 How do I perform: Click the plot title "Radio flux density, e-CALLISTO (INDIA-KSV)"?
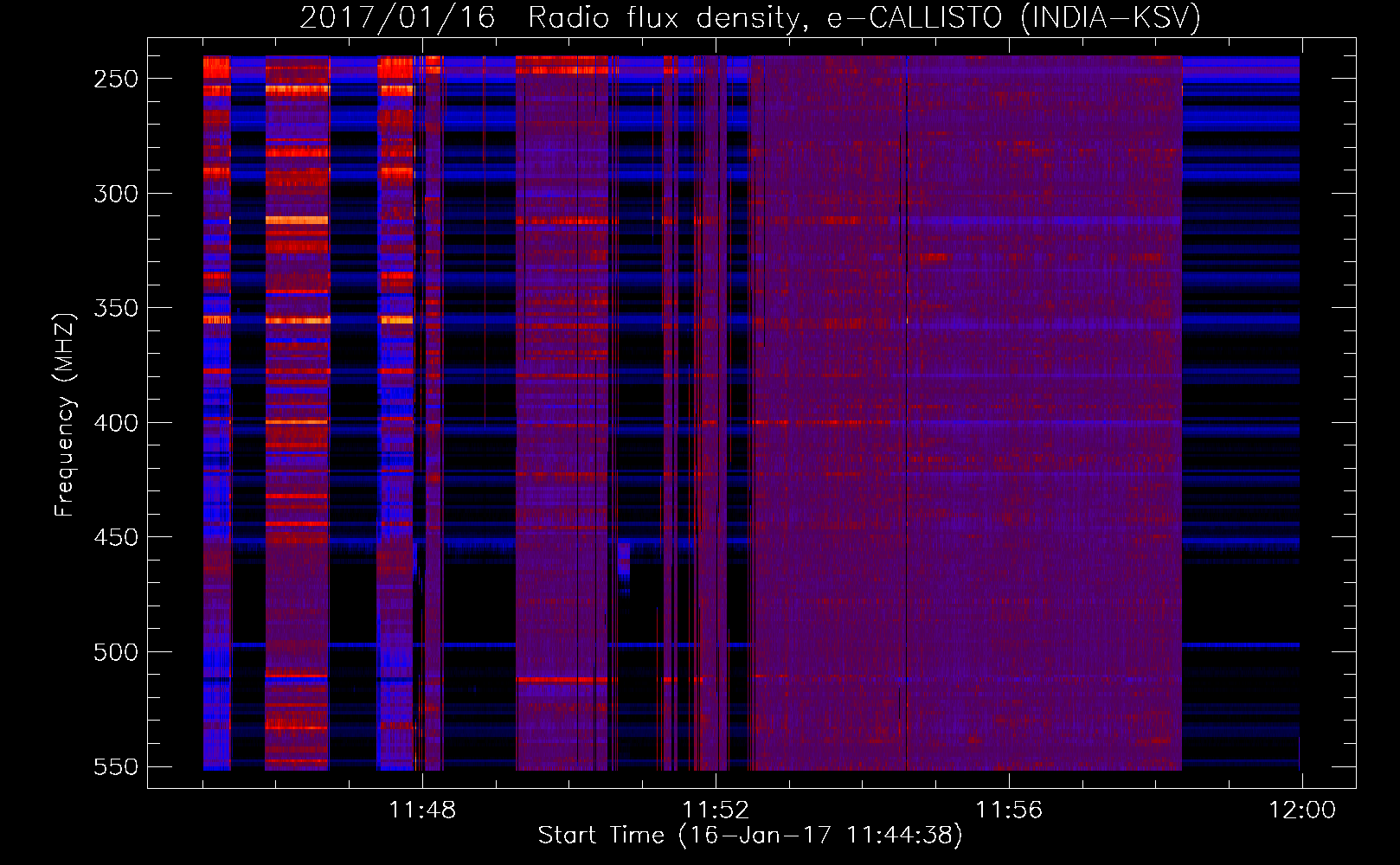864,18
